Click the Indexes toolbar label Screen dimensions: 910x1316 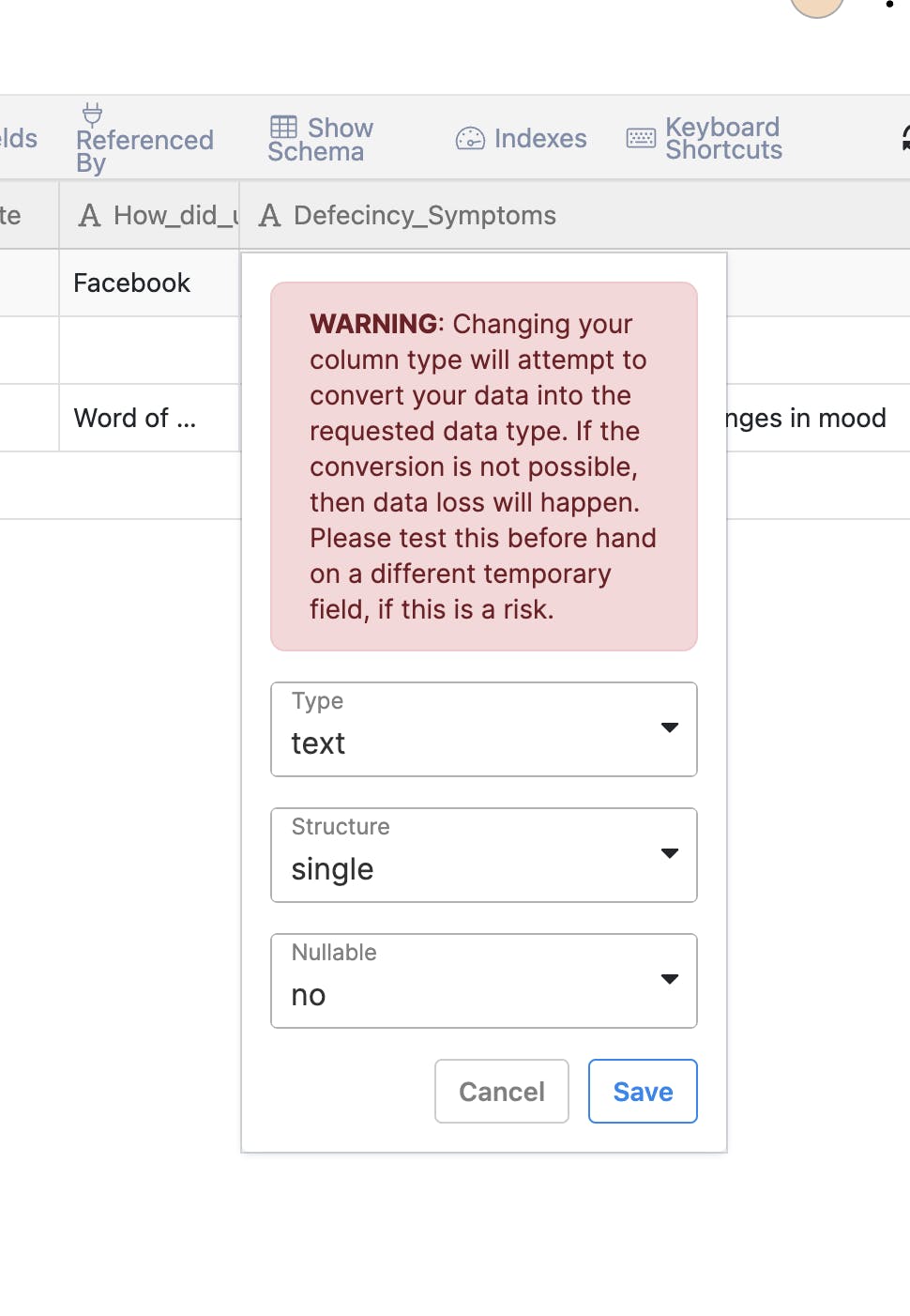(x=540, y=139)
